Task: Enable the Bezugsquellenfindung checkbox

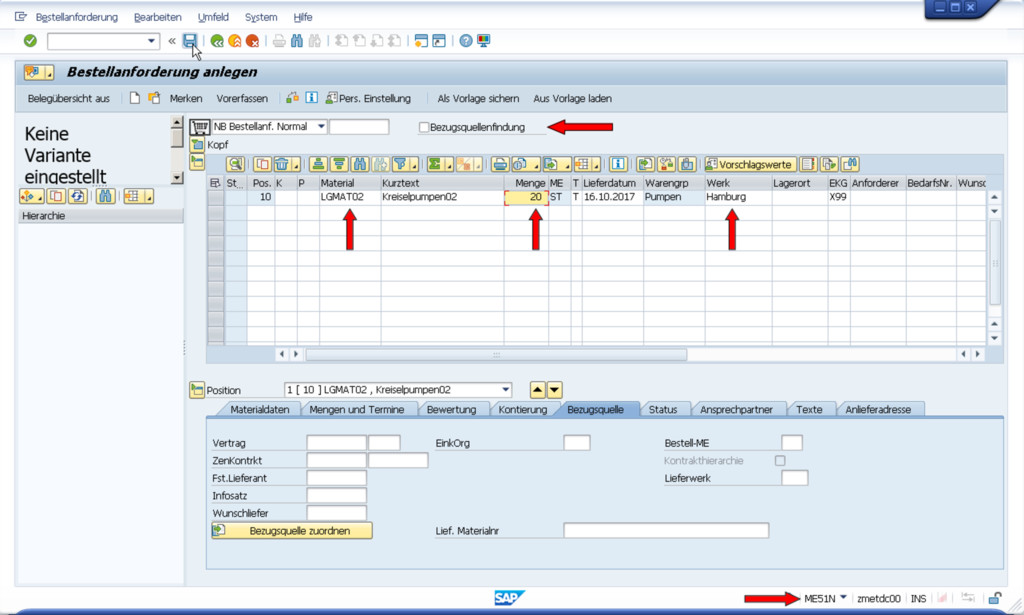Action: pyautogui.click(x=424, y=127)
